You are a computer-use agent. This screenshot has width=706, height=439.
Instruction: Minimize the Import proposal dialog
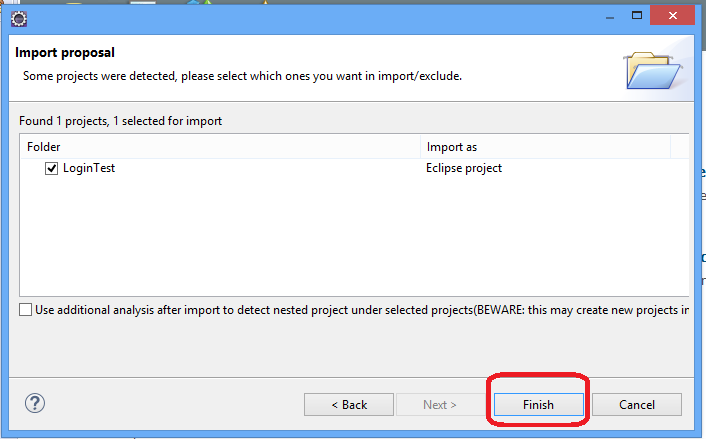pos(610,17)
